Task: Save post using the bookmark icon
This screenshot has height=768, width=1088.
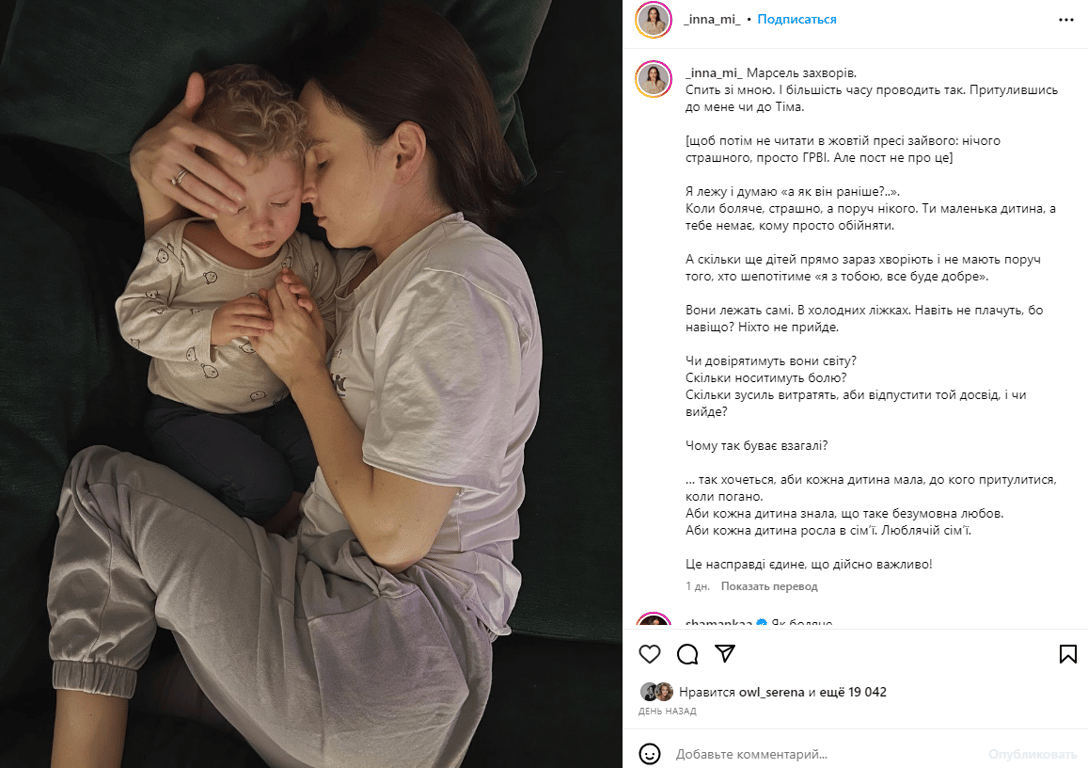Action: 1068,654
